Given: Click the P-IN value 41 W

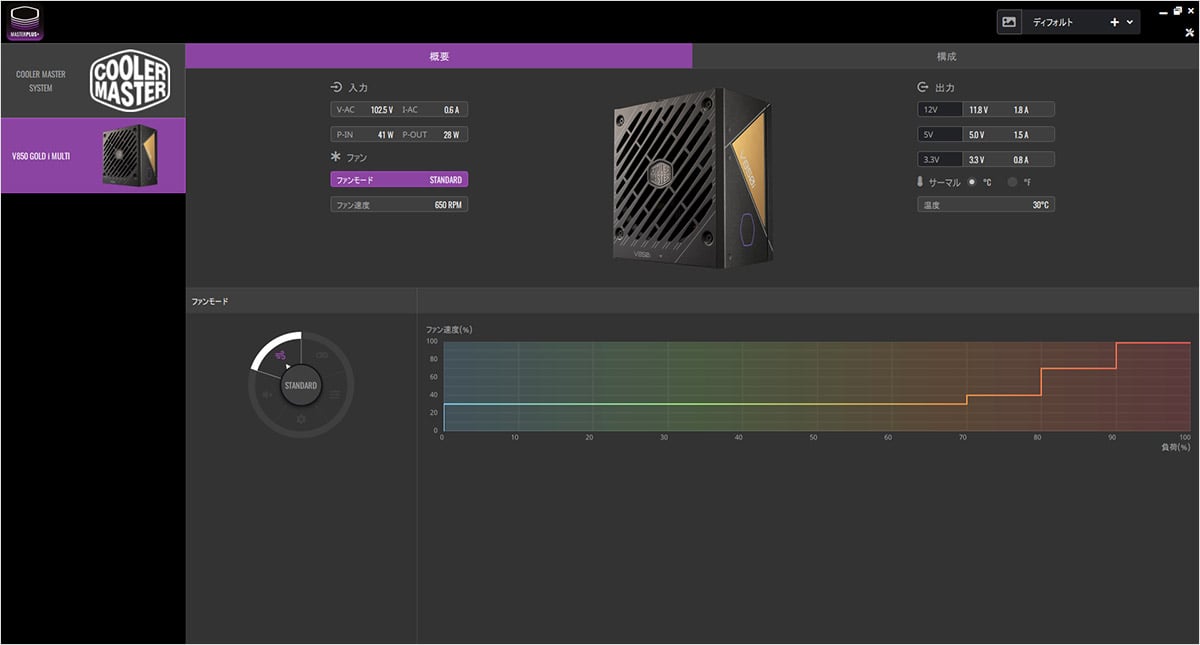Looking at the screenshot, I should coord(385,135).
